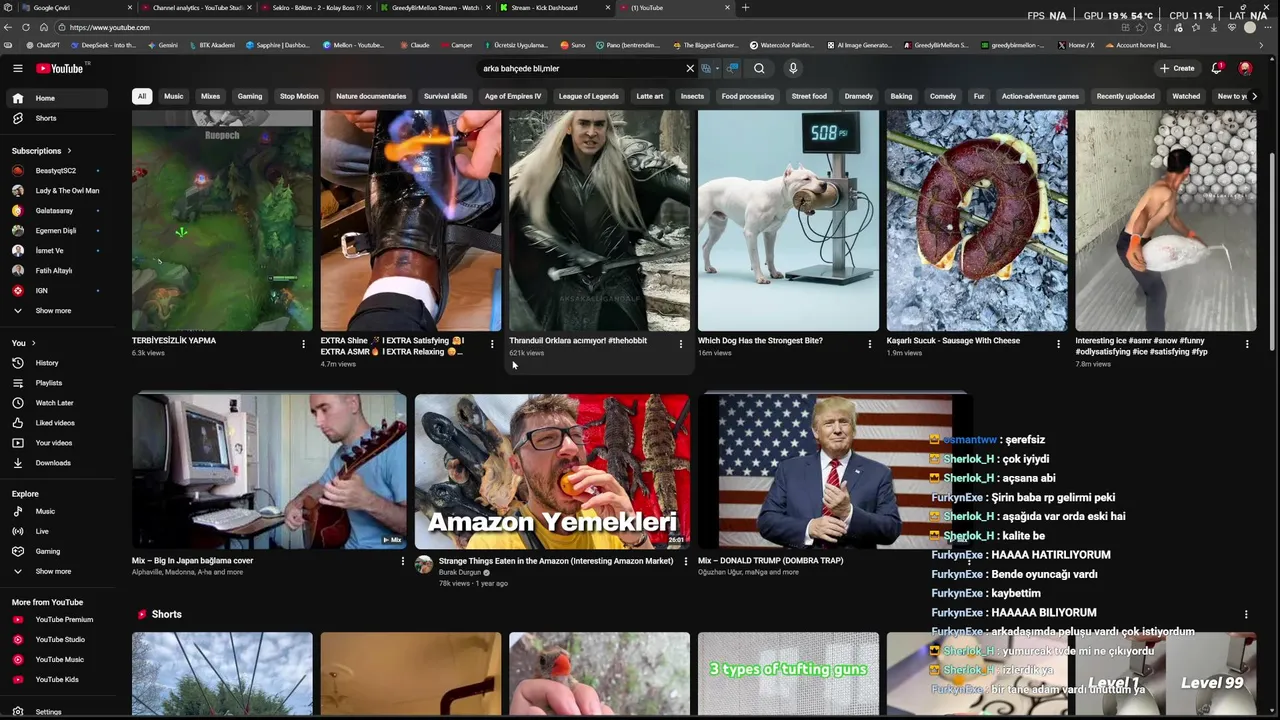
Task: Open options for Big In Japan mix
Action: click(403, 562)
